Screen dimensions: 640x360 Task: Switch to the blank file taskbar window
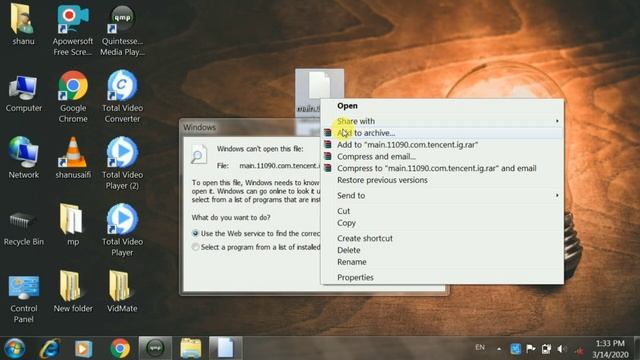(226, 348)
